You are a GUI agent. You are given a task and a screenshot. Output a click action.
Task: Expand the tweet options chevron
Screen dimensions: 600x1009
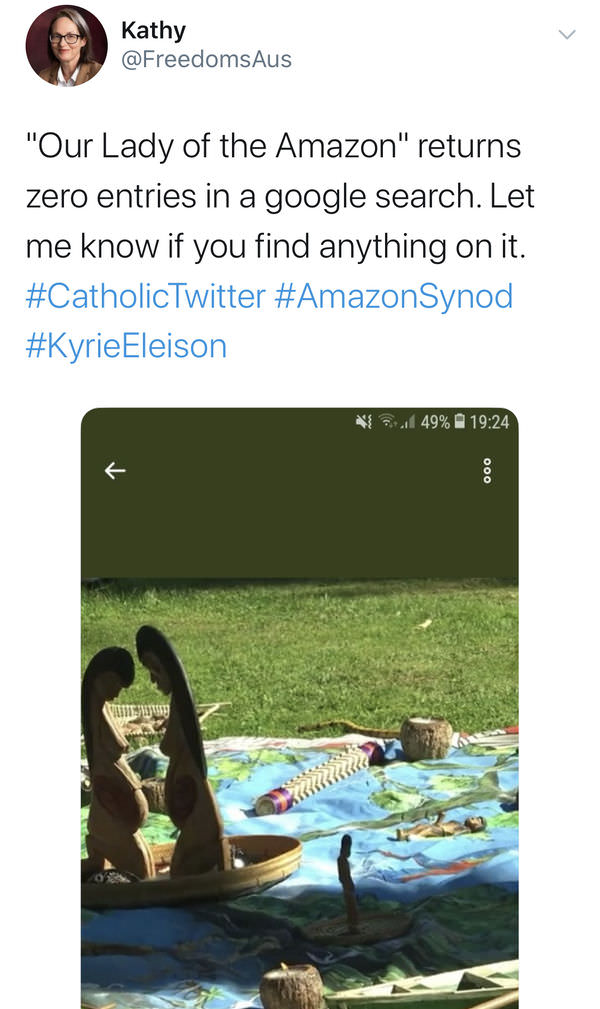(x=567, y=34)
